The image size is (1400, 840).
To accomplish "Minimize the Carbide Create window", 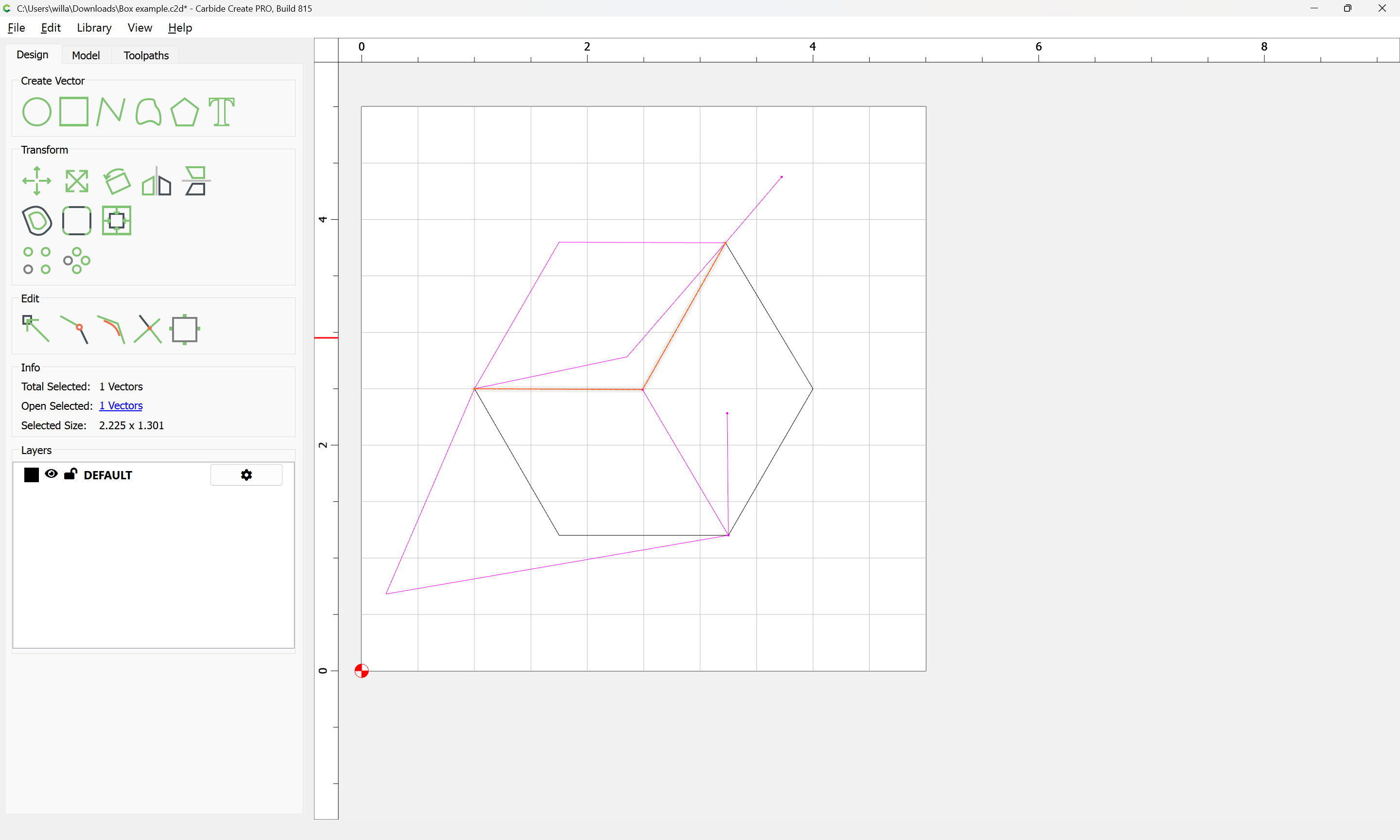I will [x=1314, y=8].
